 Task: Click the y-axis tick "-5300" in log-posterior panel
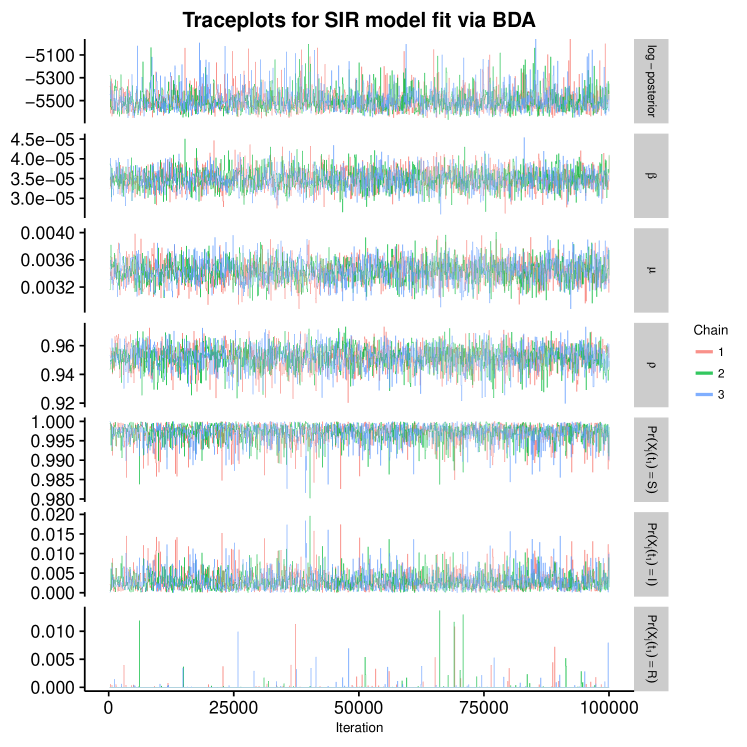50,78
